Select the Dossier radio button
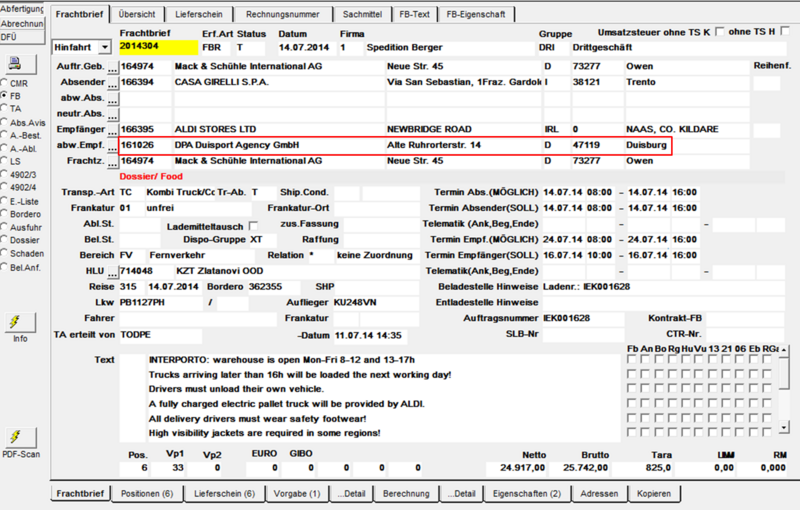 click(4, 240)
